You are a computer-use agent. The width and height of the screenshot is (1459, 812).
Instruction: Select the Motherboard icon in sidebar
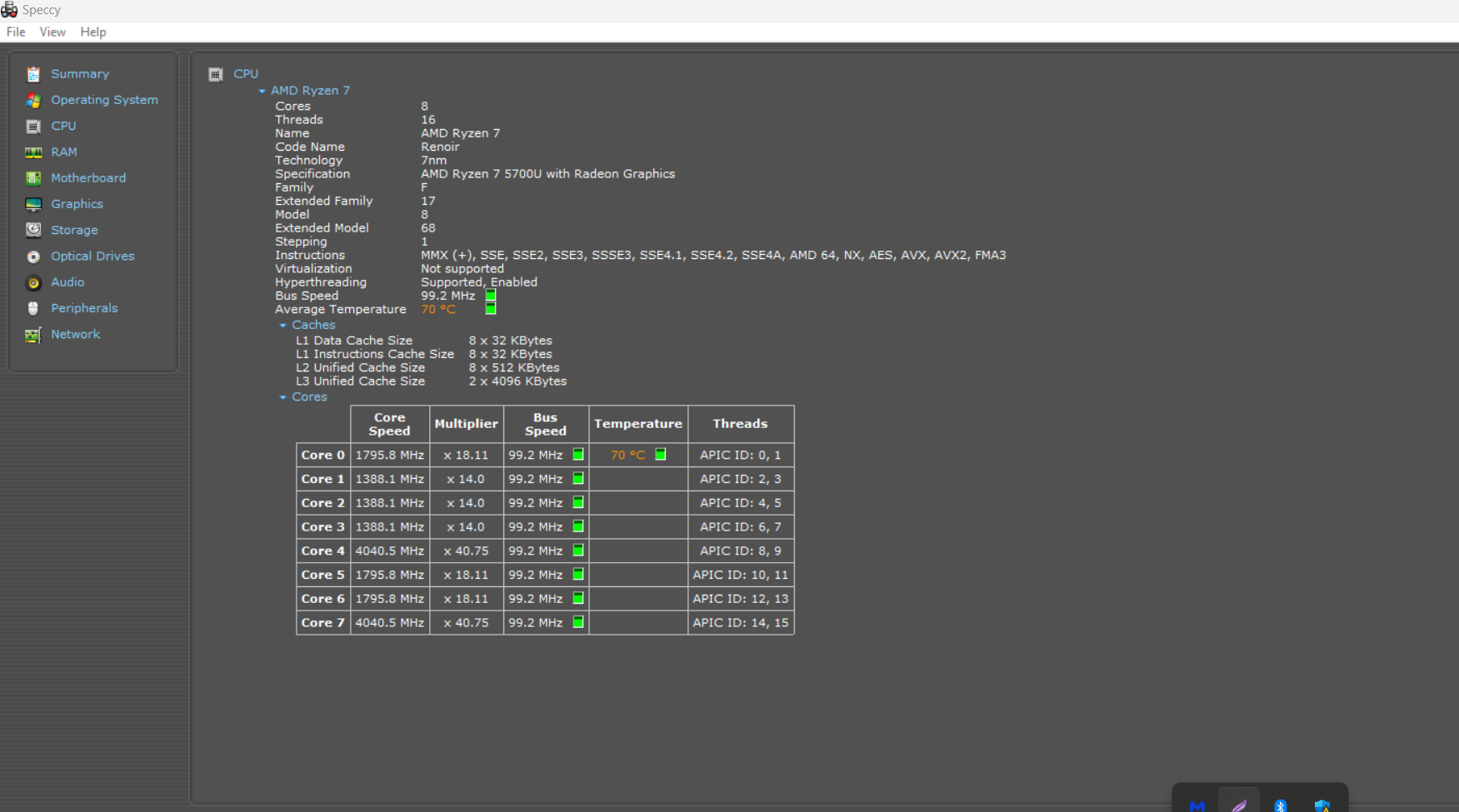pos(33,178)
